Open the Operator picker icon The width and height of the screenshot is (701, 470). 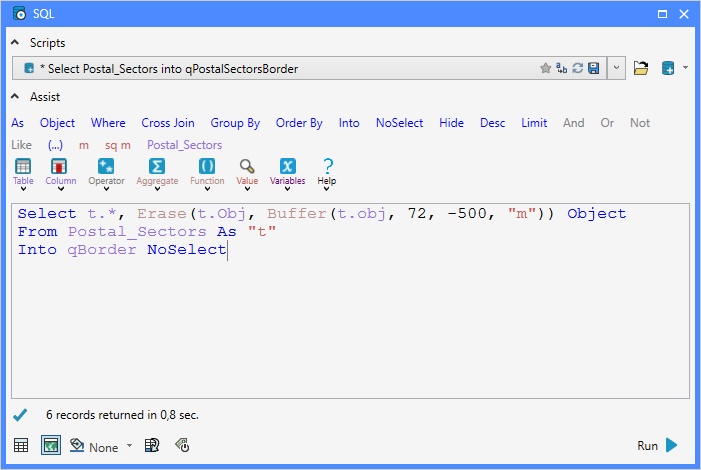(106, 166)
